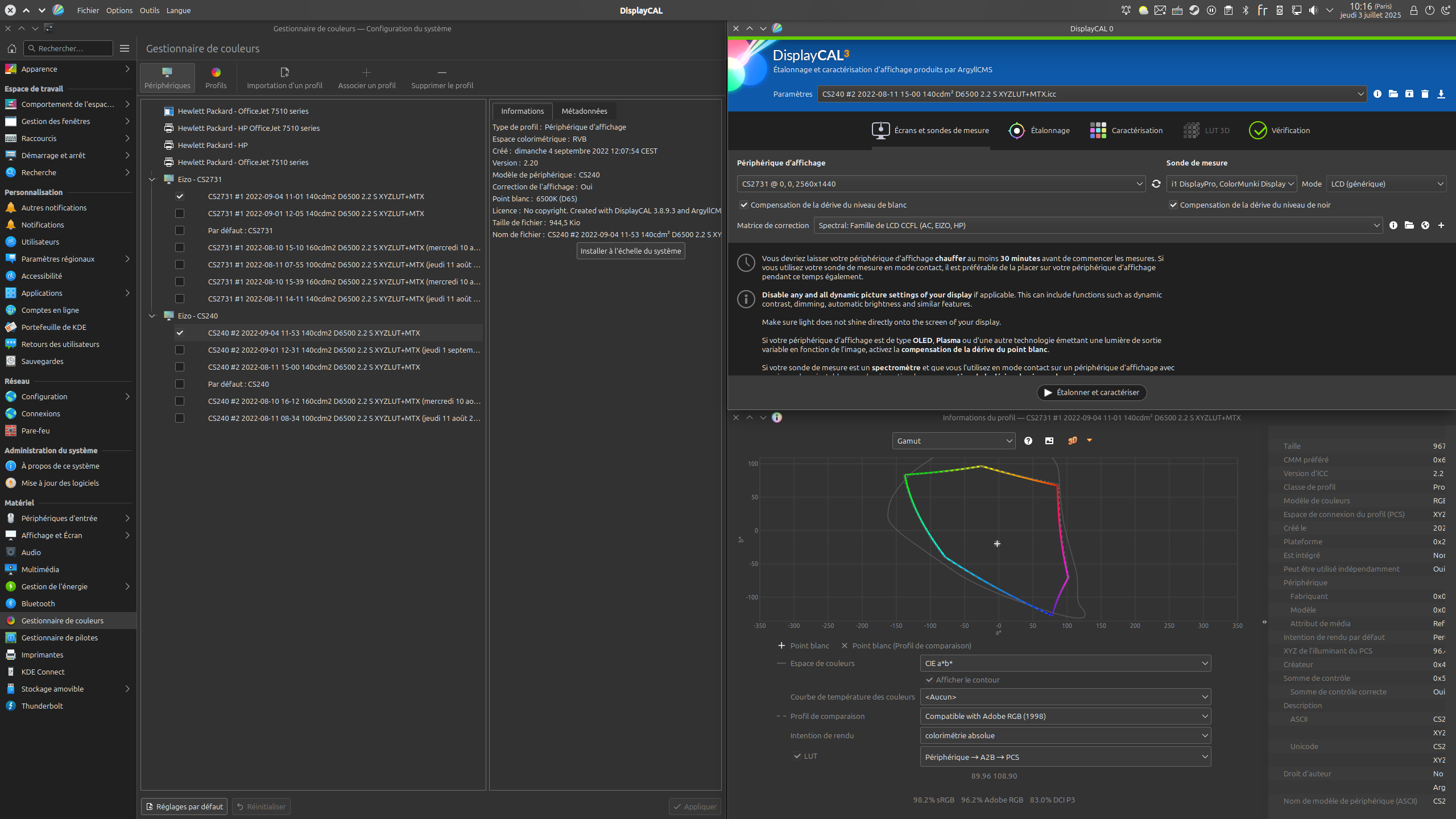Screen dimensions: 1456x819
Task: Show correction matrix info icon
Action: pyautogui.click(x=1393, y=225)
